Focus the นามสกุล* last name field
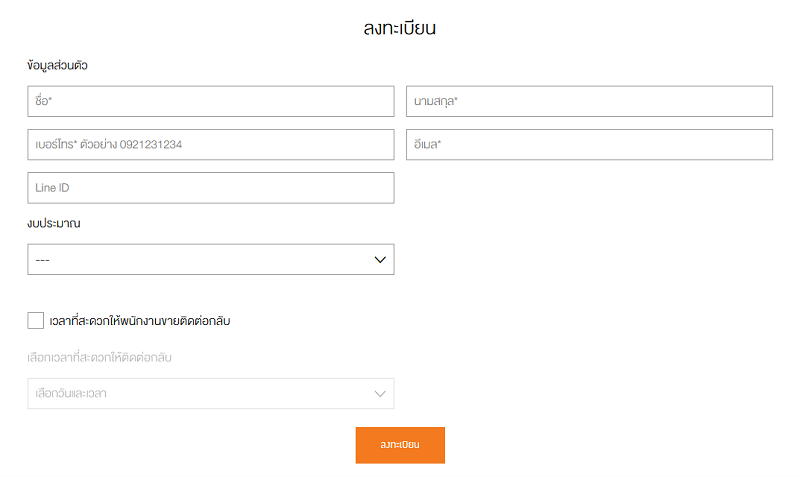The width and height of the screenshot is (800, 477). (x=589, y=101)
